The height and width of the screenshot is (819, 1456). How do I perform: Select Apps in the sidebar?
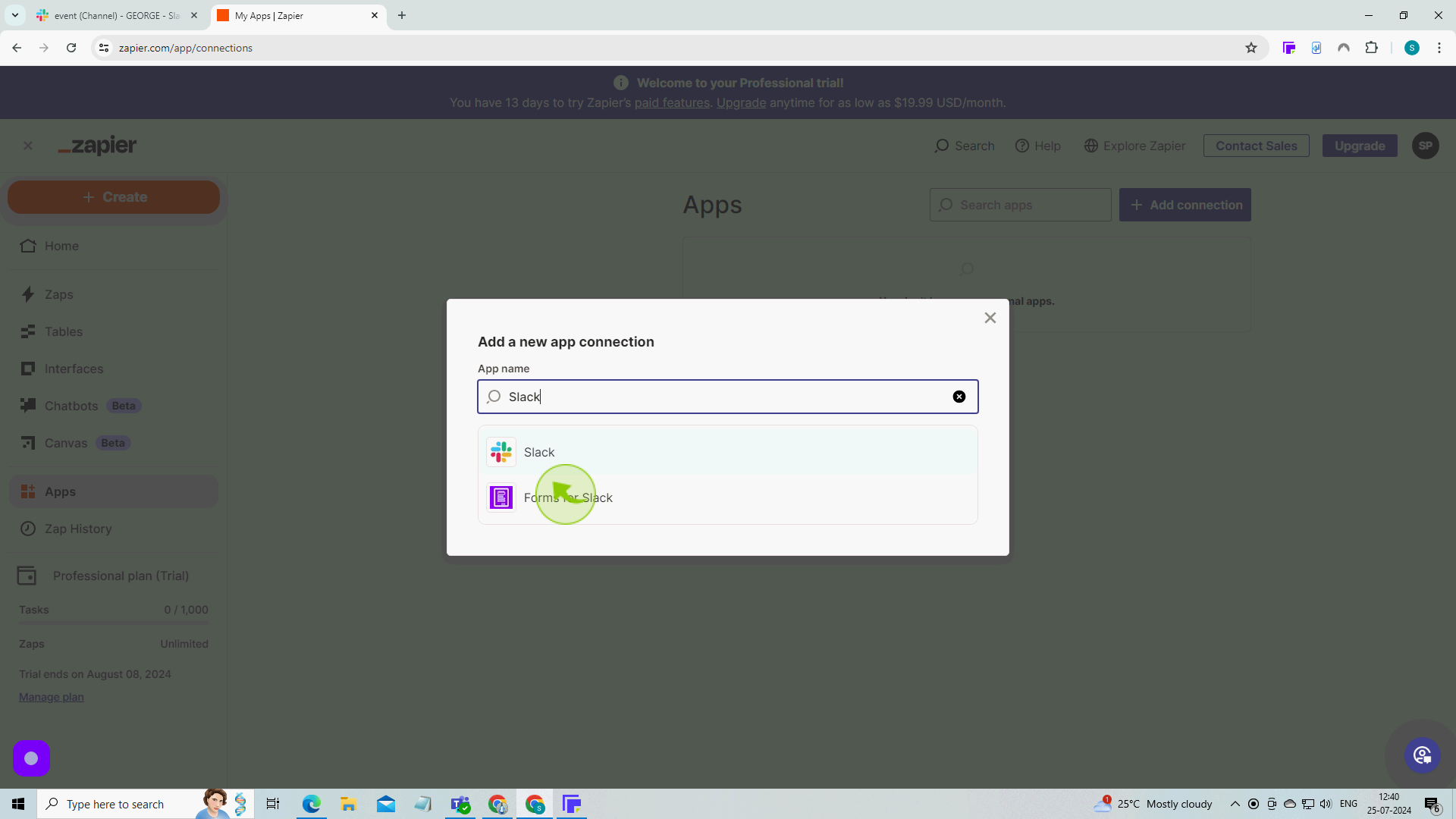click(114, 491)
